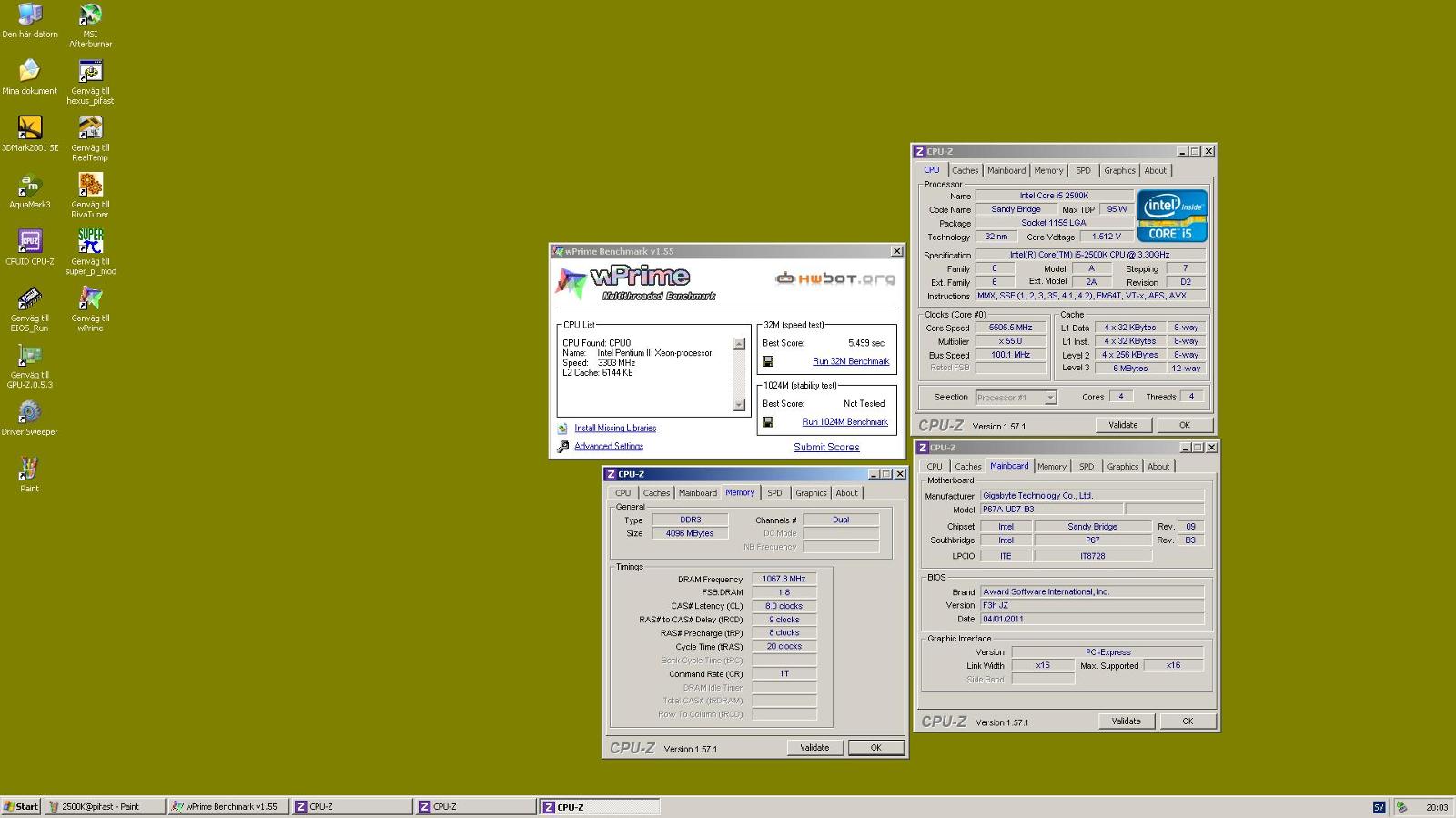Open Memory tab in processor CPU-Z window
1456x818 pixels.
tap(1048, 170)
